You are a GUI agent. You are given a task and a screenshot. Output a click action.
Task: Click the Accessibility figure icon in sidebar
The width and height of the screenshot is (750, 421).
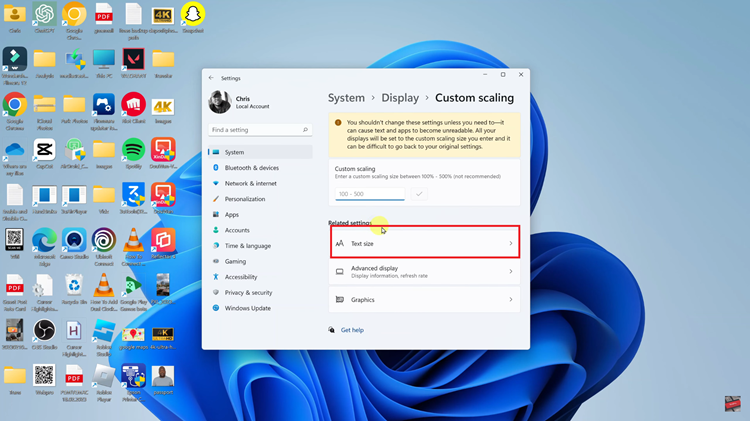click(x=216, y=277)
